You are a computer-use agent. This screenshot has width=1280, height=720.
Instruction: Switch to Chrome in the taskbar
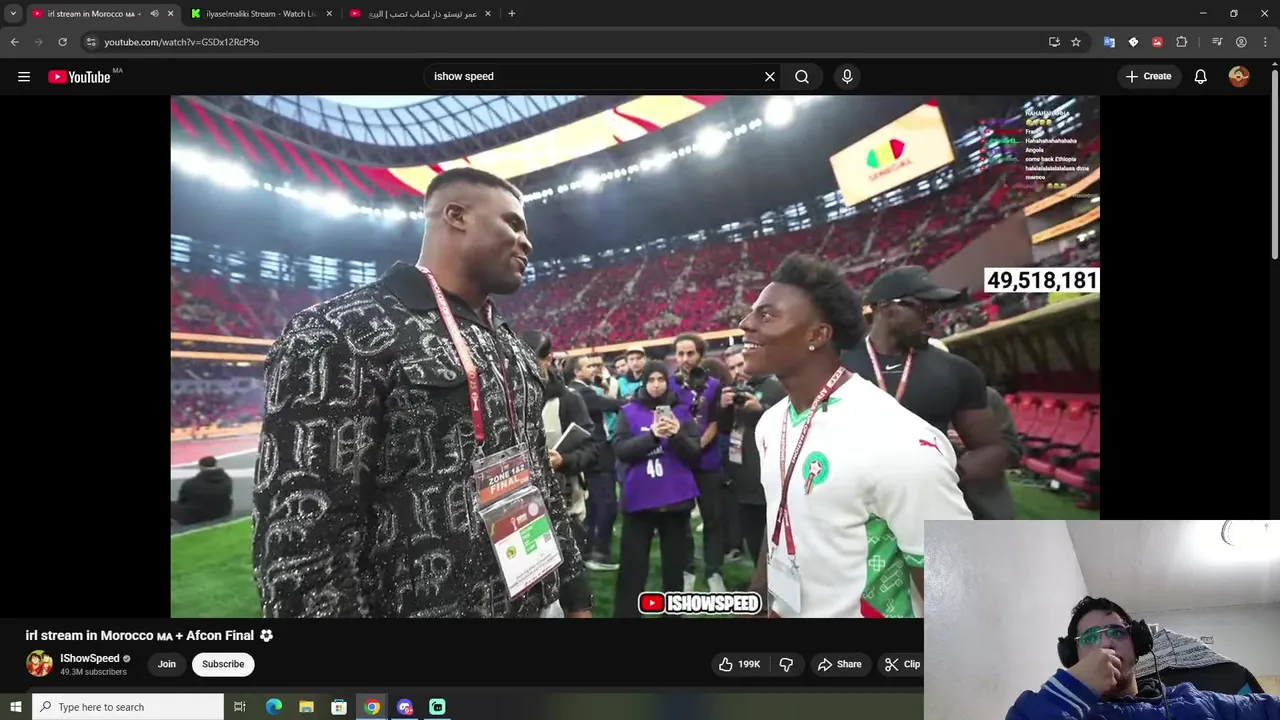tap(372, 707)
